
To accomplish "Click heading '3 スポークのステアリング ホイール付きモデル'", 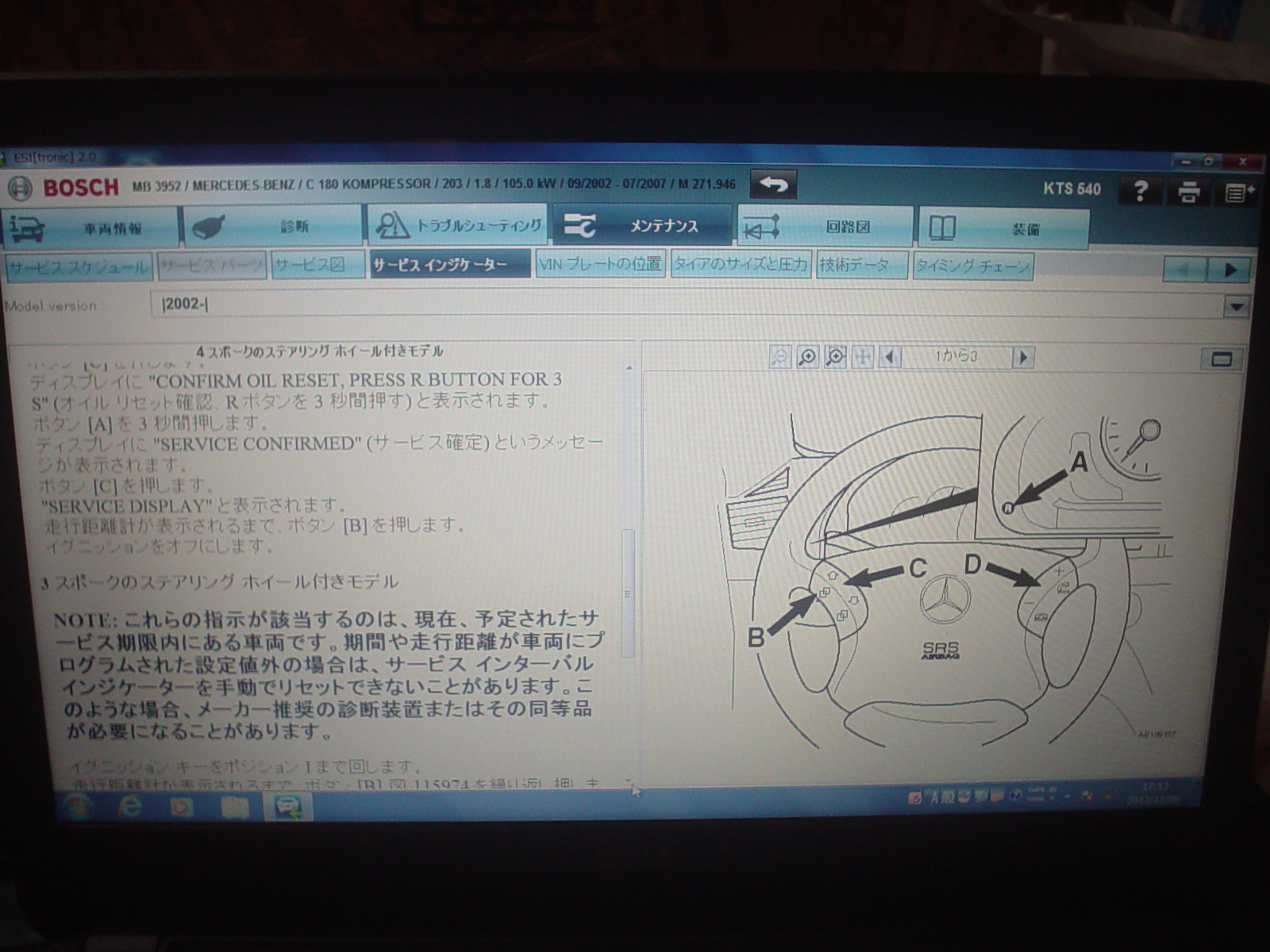I will coord(220,582).
